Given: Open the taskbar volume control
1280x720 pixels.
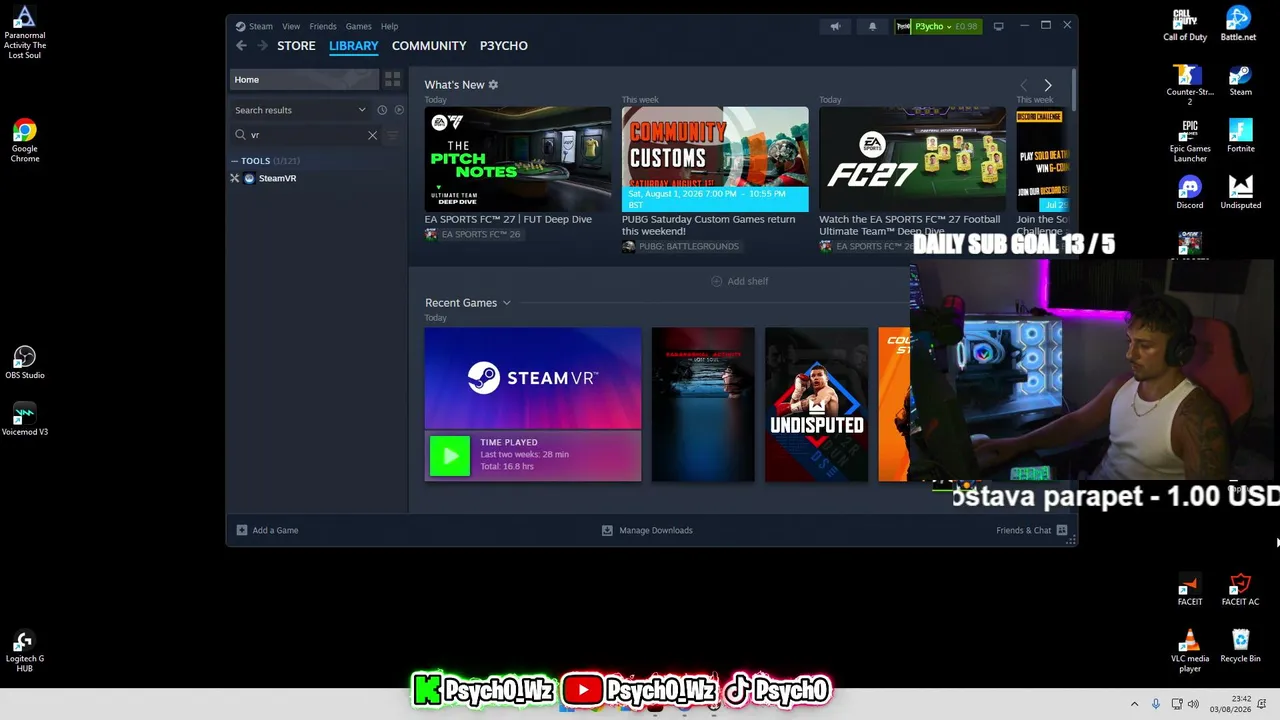Looking at the screenshot, I should [1192, 705].
